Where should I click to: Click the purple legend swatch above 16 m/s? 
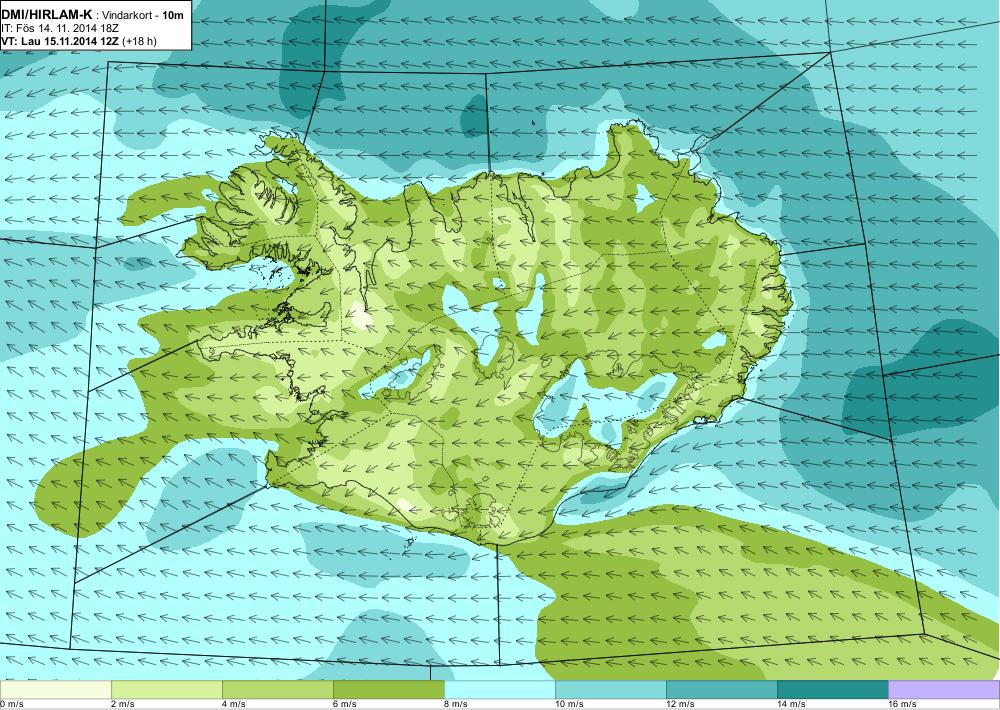pyautogui.click(x=944, y=690)
